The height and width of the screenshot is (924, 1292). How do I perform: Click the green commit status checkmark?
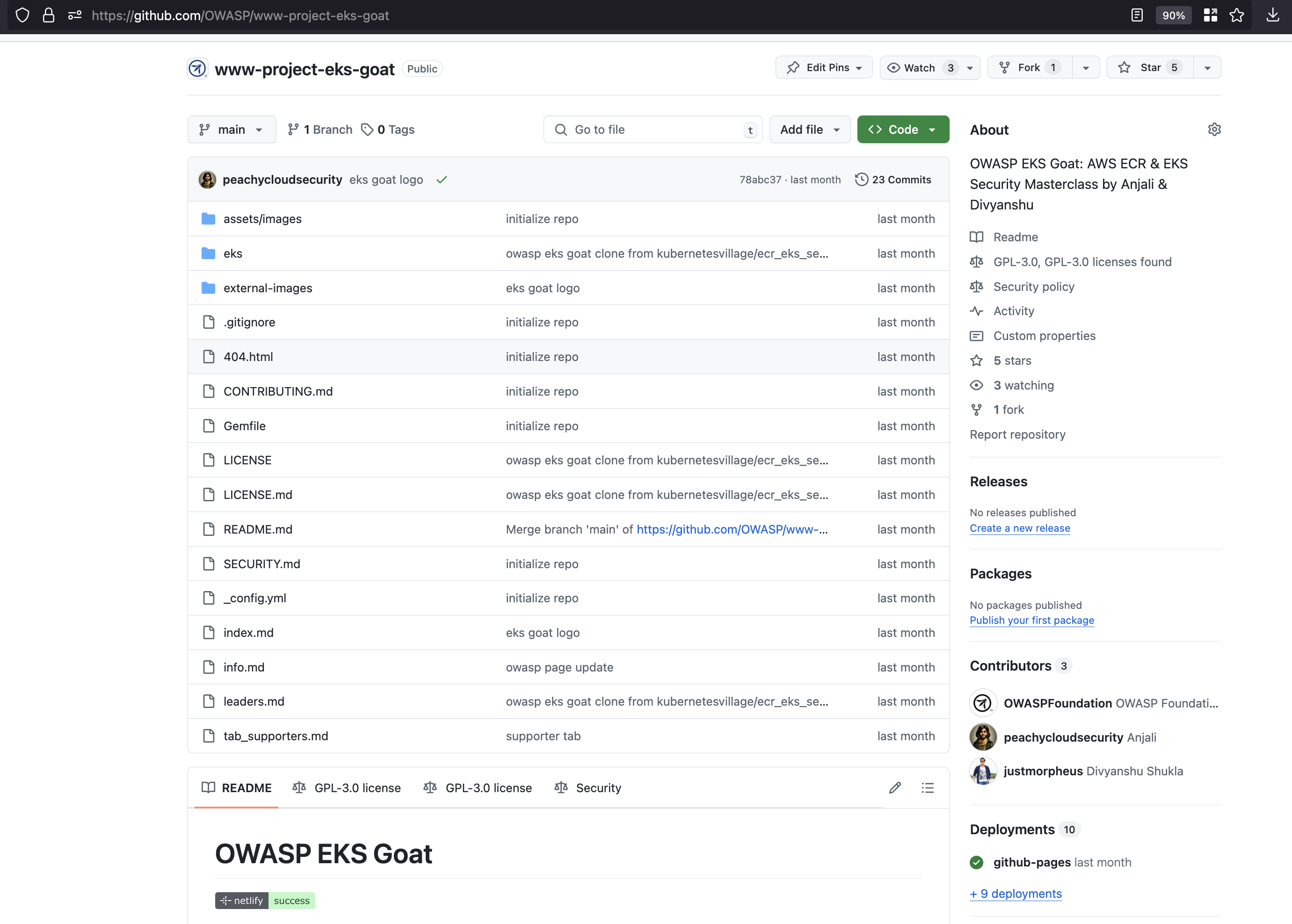click(442, 180)
